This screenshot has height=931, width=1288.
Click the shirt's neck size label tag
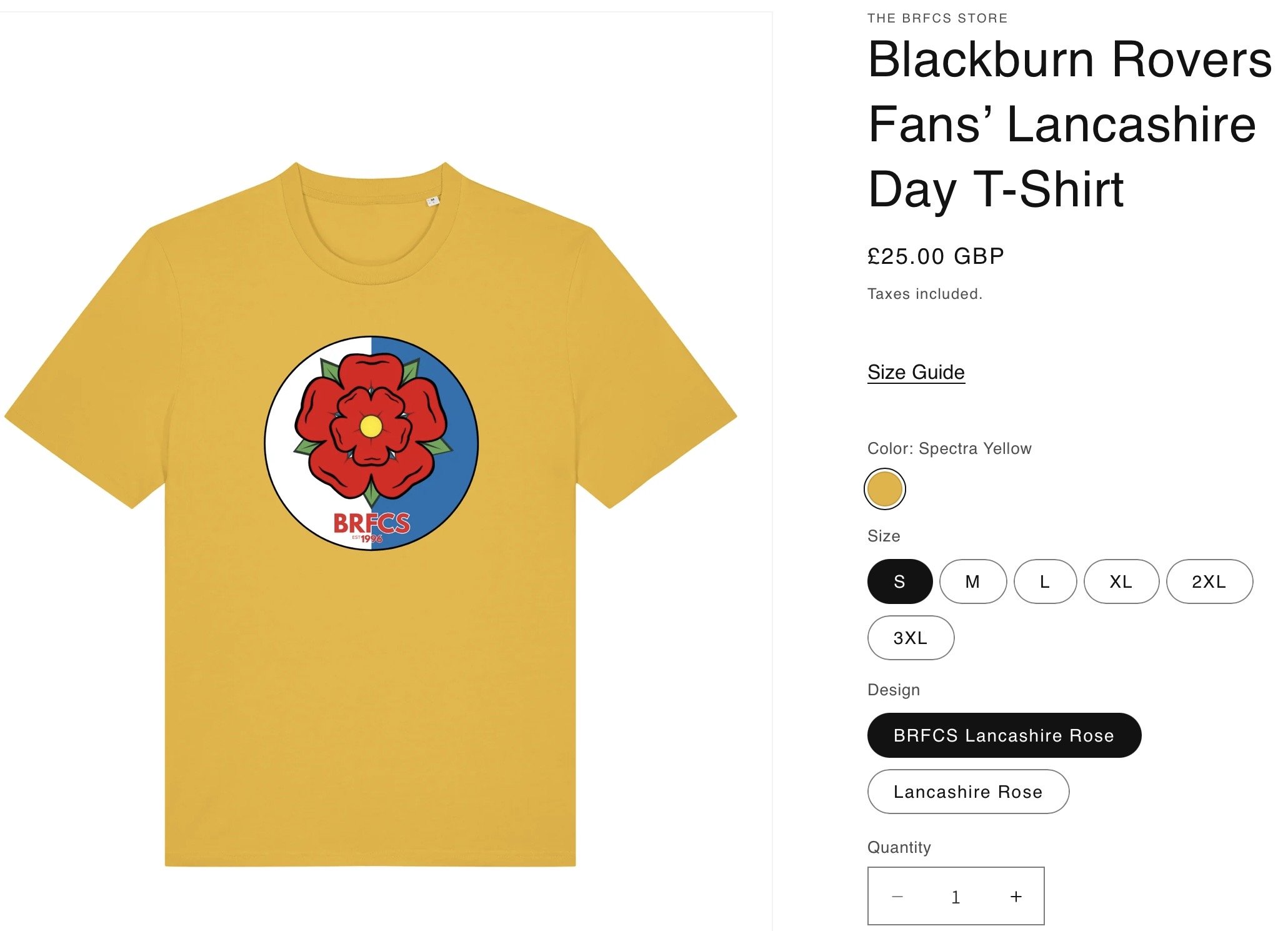click(432, 201)
